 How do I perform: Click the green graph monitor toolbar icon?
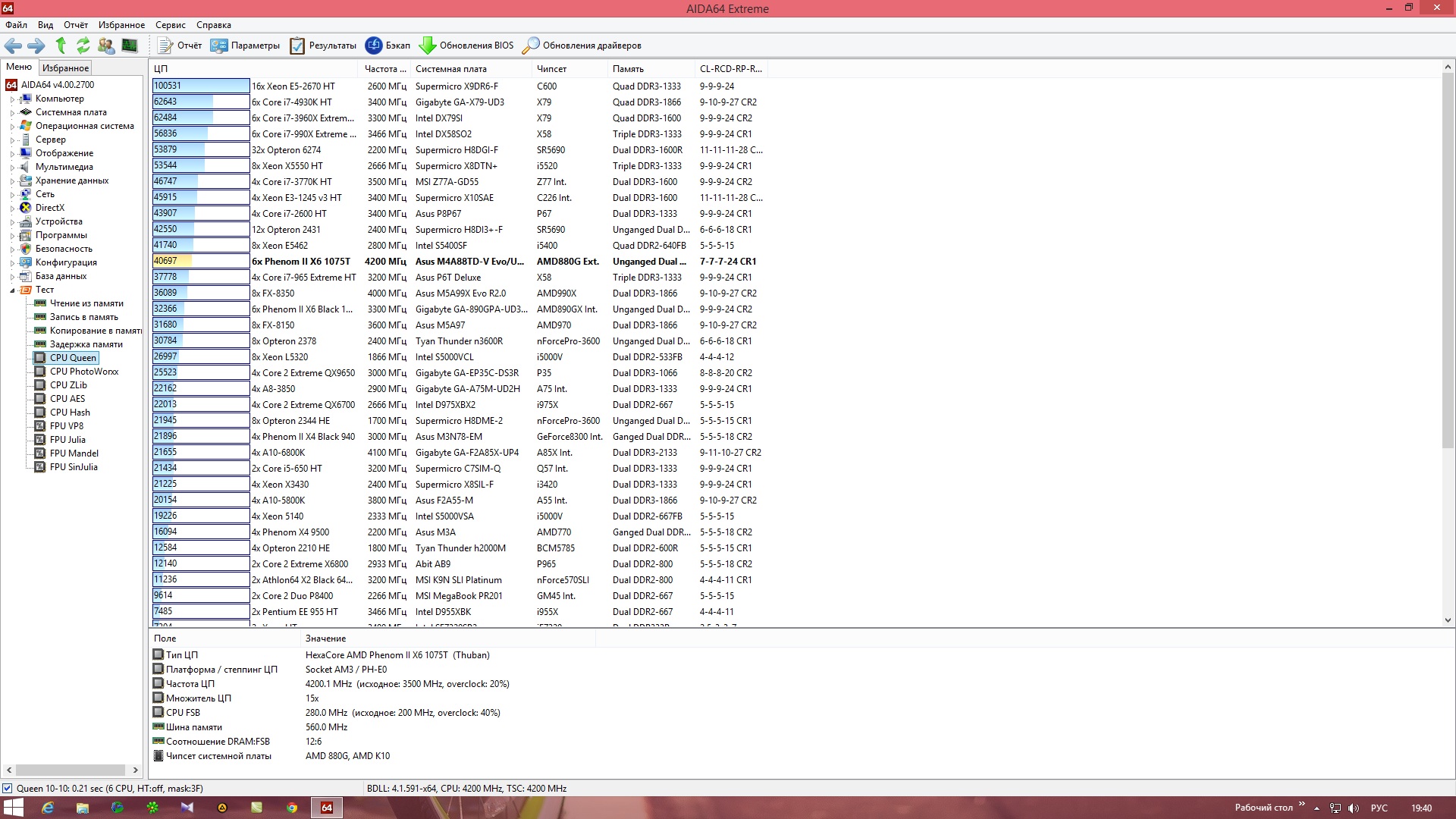tap(130, 45)
